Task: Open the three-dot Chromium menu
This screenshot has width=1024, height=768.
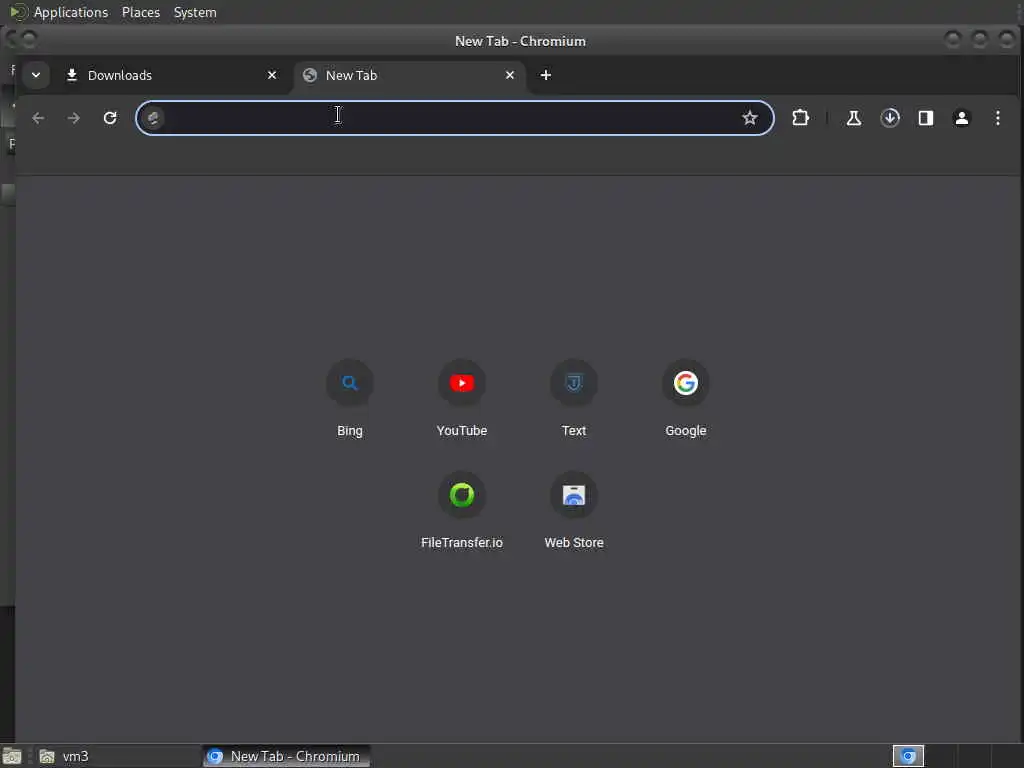Action: 998,118
